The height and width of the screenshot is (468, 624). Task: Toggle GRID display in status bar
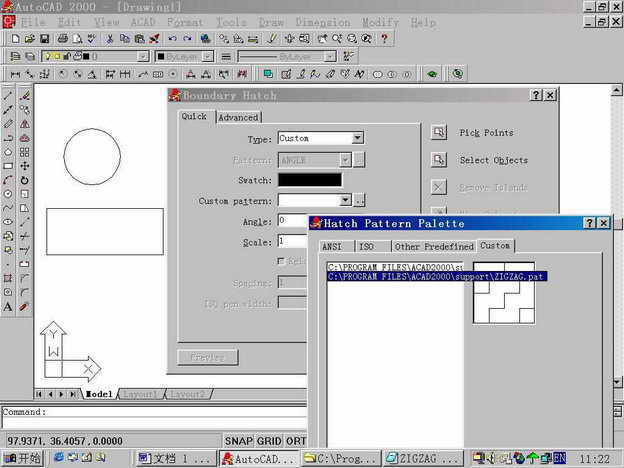(x=268, y=440)
